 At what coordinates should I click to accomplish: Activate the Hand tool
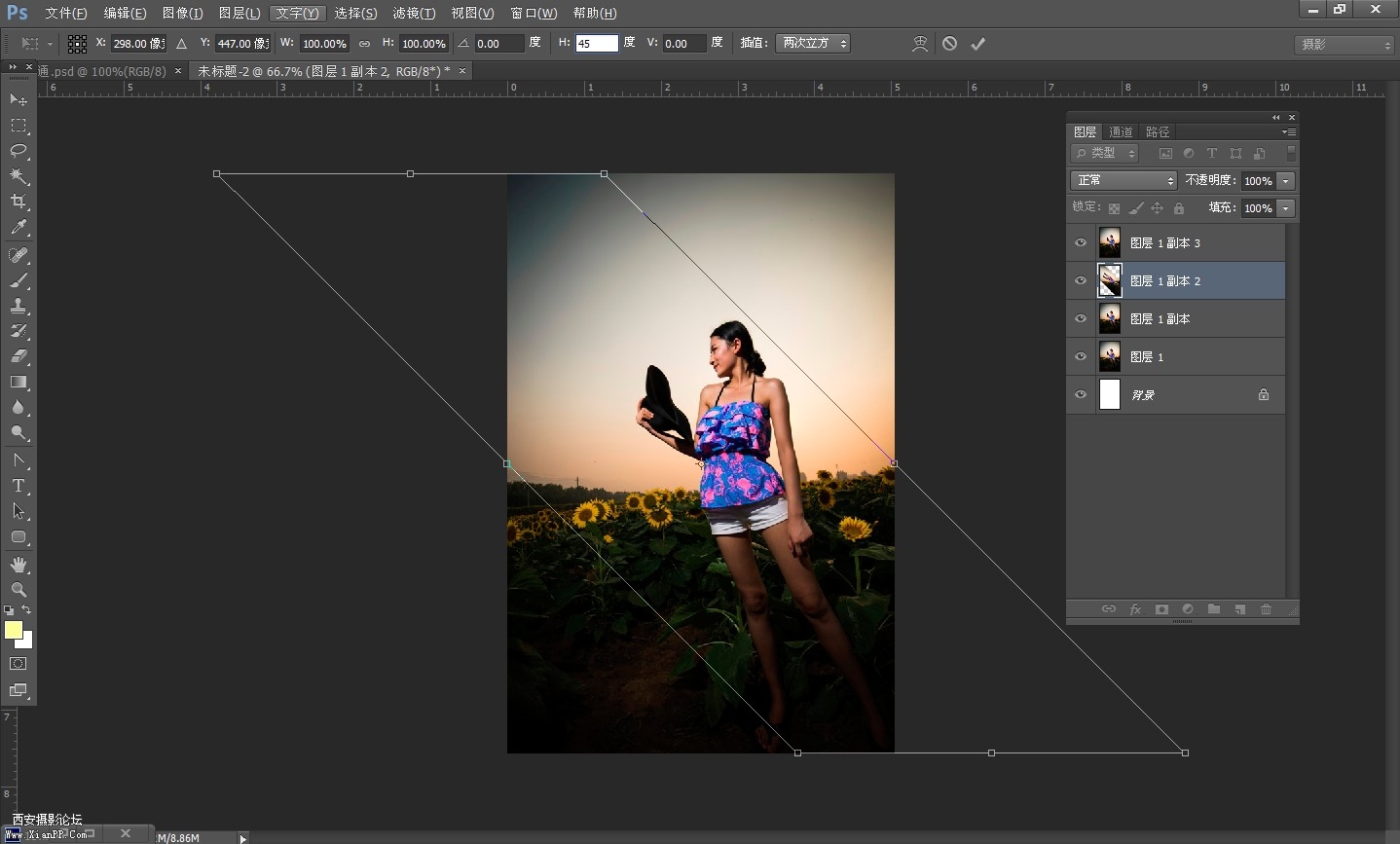click(x=18, y=565)
